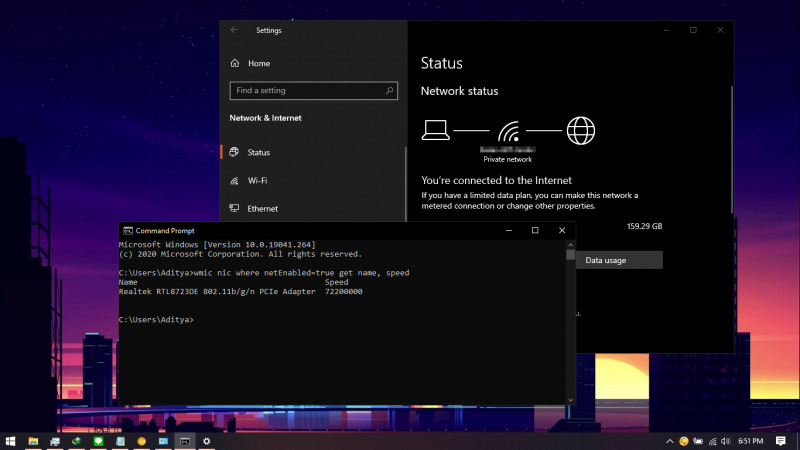Viewport: 800px width, 450px height.
Task: Click the "72200000" speed value
Action: pos(343,291)
